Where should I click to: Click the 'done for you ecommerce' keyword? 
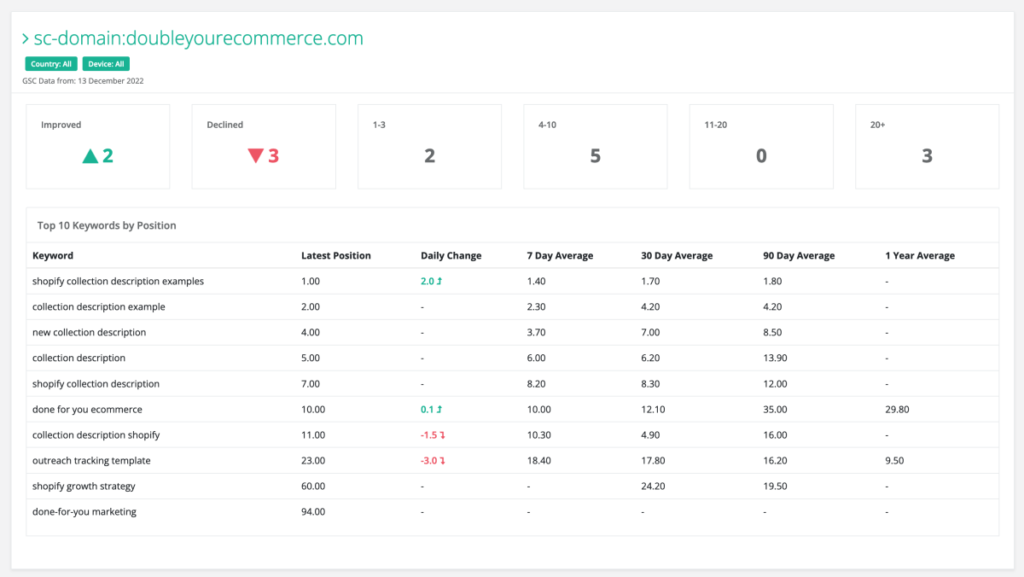87,409
